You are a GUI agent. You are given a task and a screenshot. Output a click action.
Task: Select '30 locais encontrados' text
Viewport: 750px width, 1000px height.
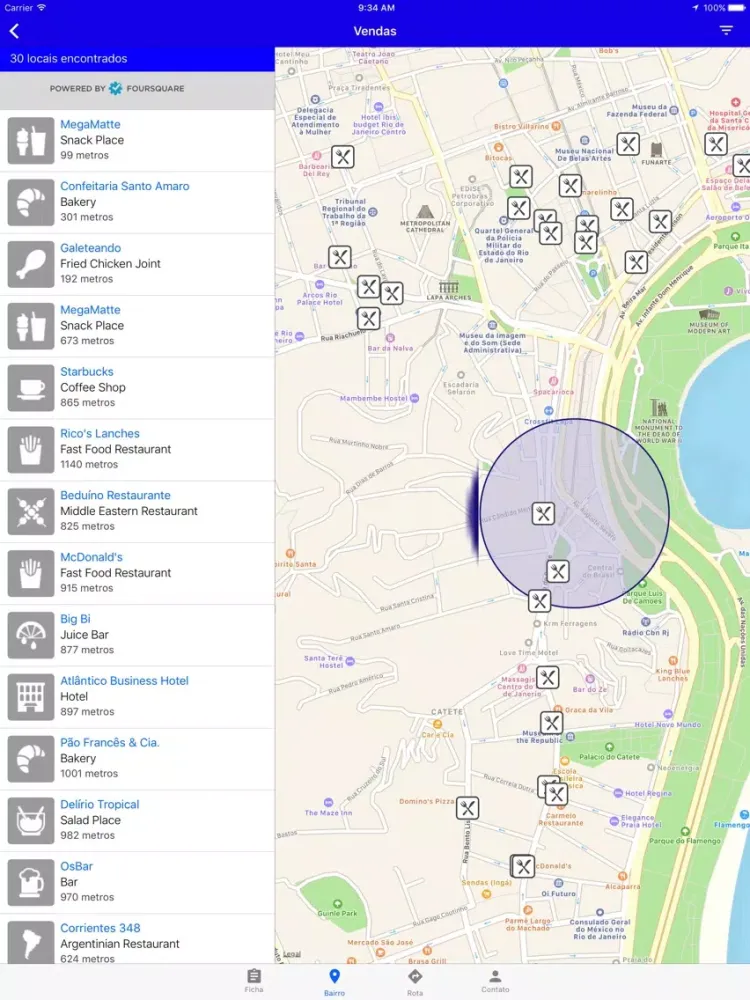[68, 59]
